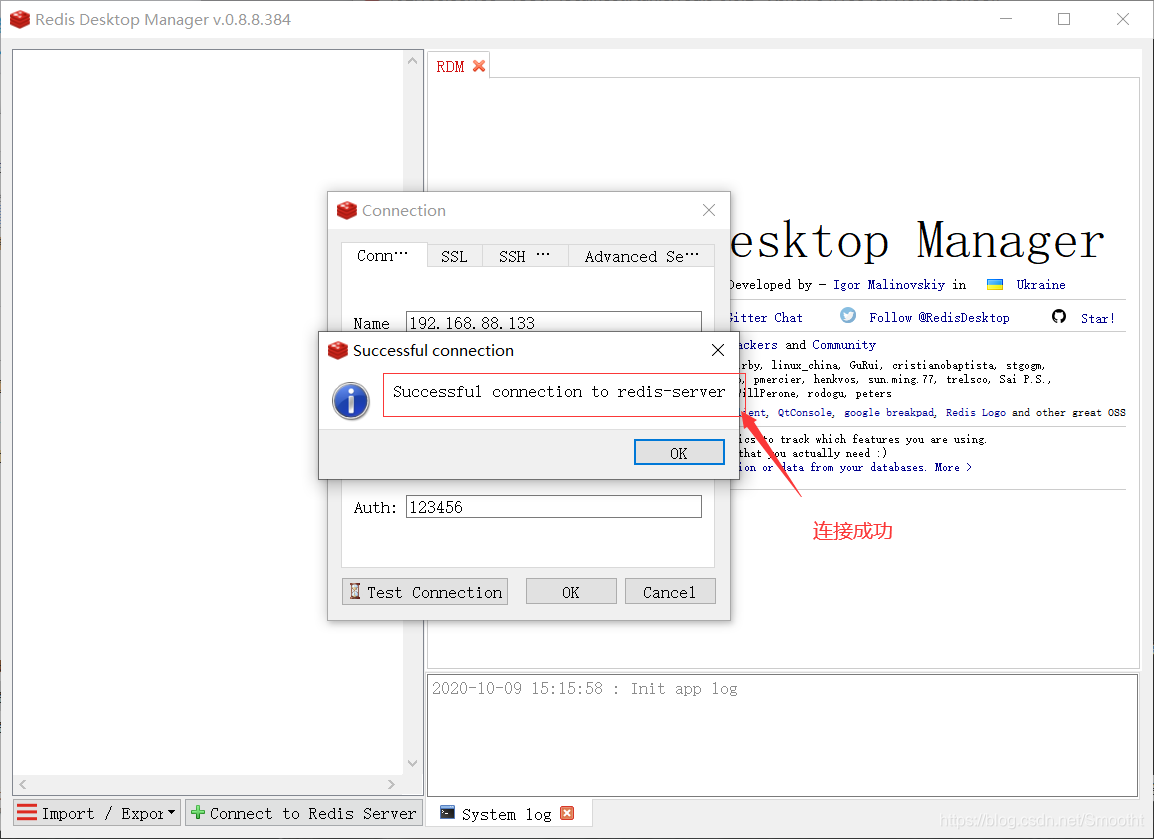Click the tree panel scroll up arrow

coord(412,61)
